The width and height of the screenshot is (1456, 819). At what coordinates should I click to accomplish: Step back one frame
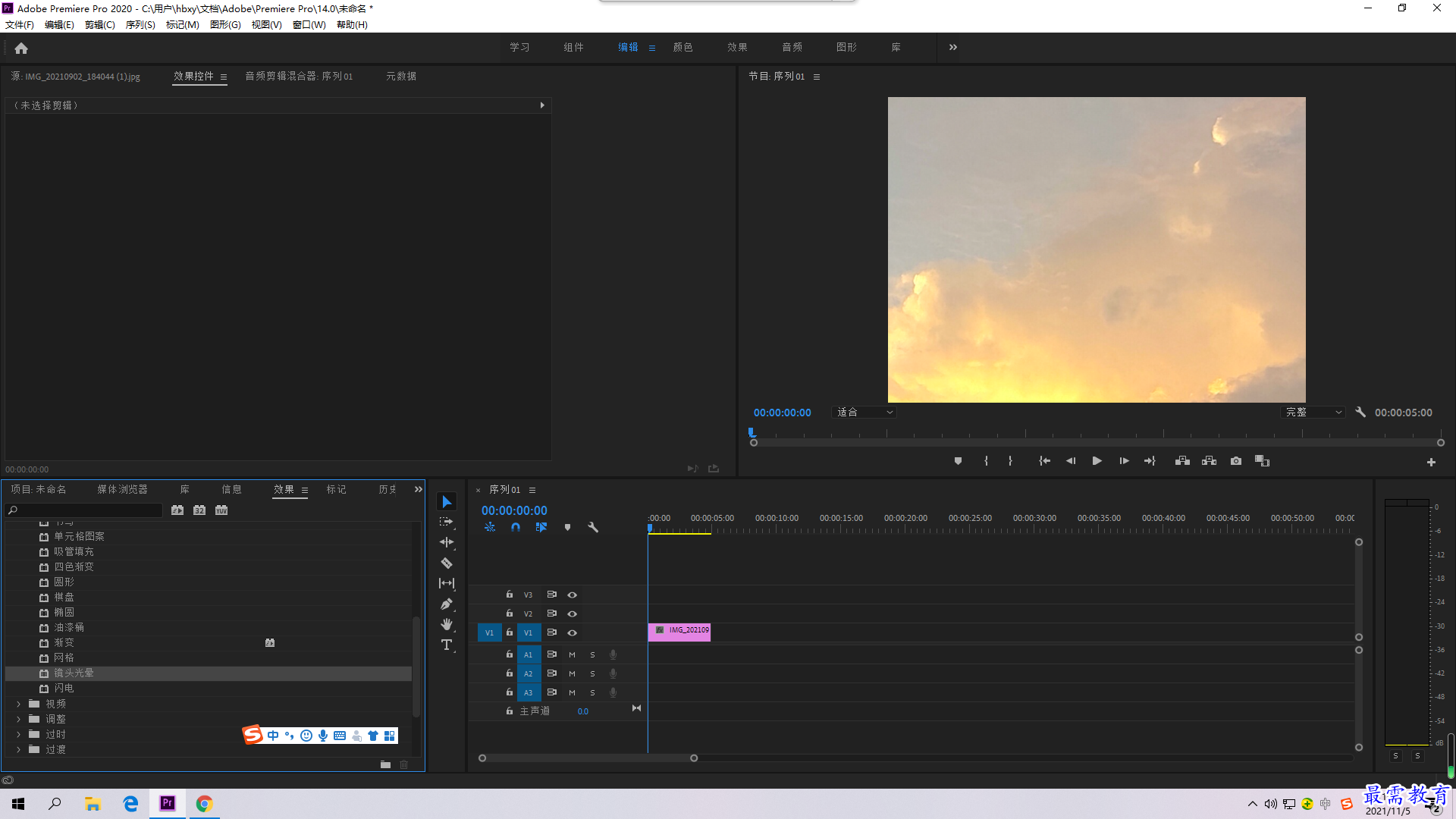(x=1071, y=461)
